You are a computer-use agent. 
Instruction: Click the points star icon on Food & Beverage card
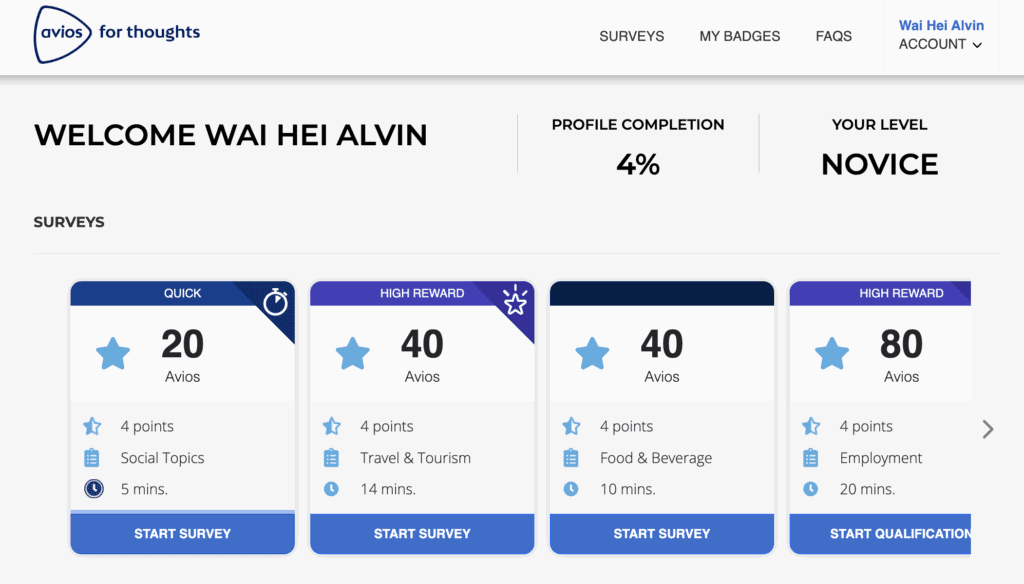point(571,426)
